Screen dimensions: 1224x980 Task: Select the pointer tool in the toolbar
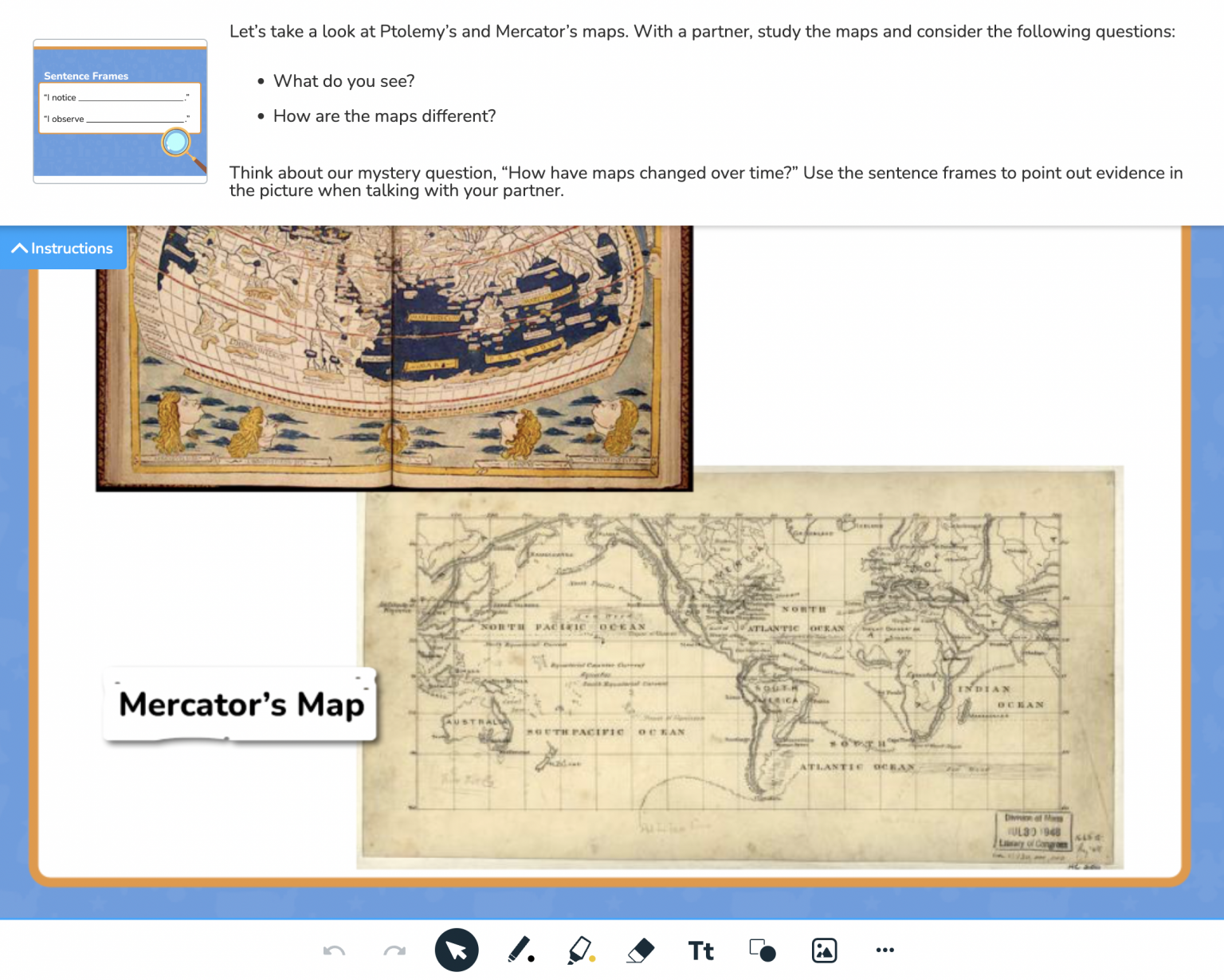point(456,950)
